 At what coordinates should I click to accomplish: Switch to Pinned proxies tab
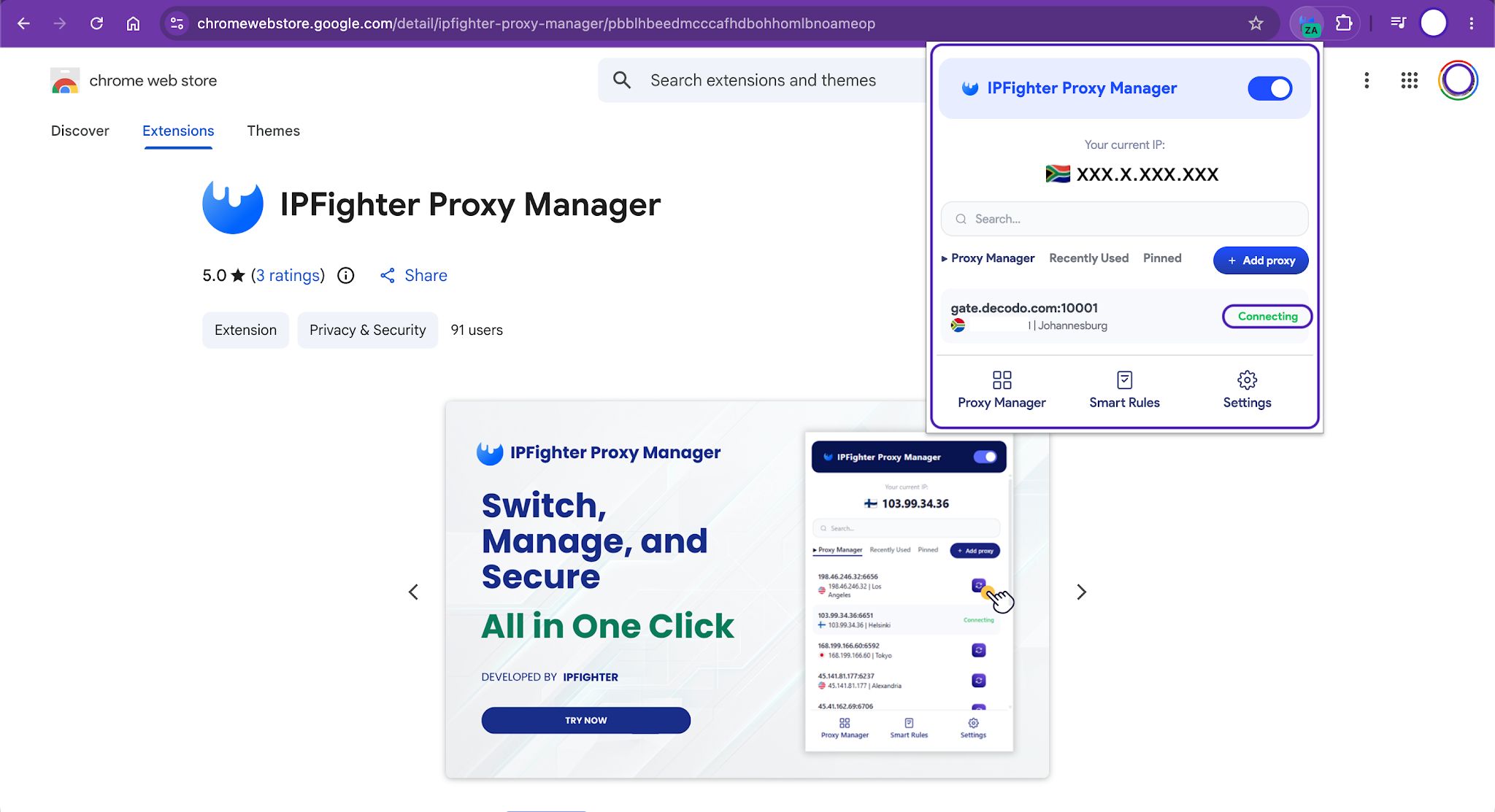click(1162, 258)
